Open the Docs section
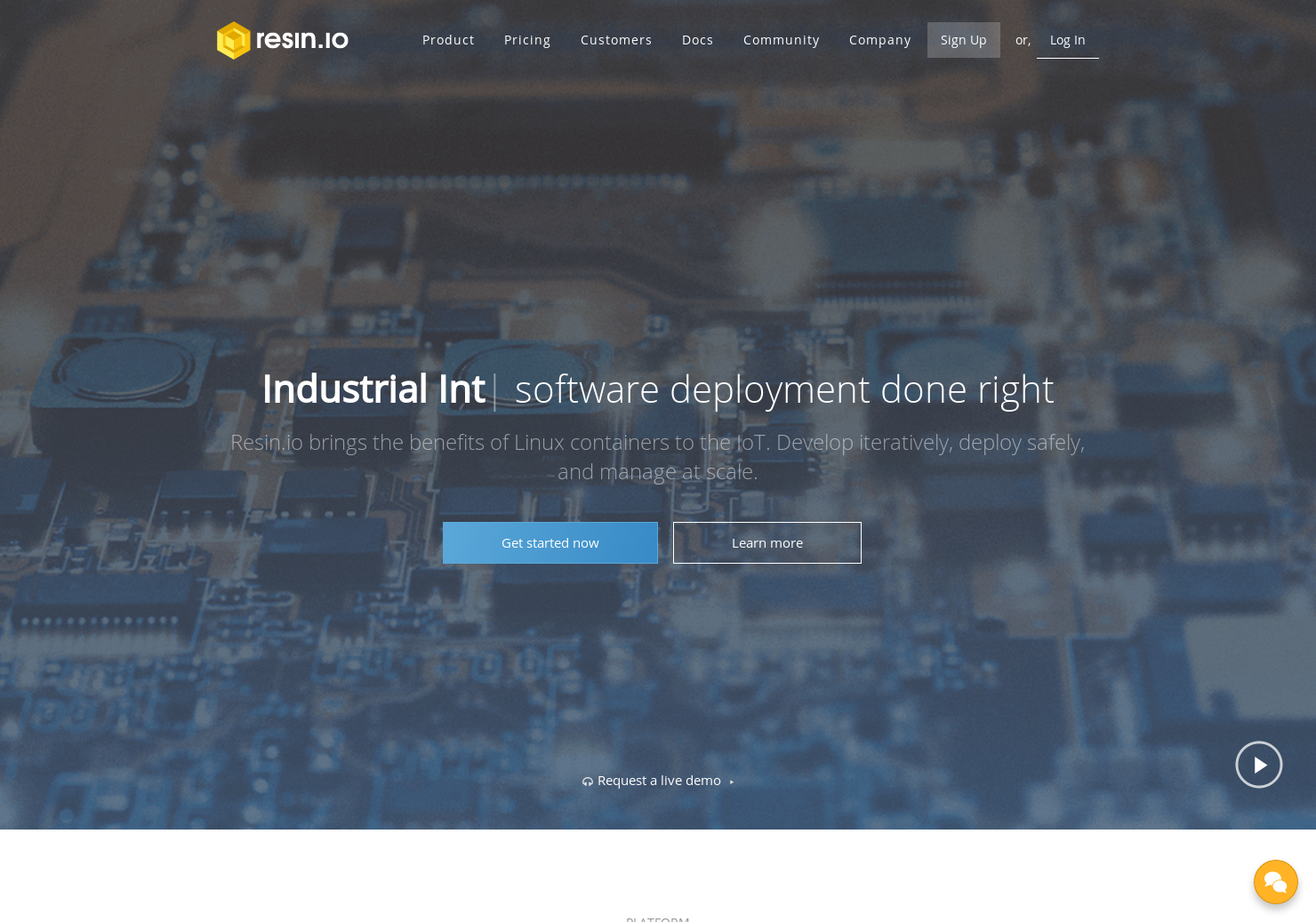This screenshot has width=1316, height=922. pos(698,40)
